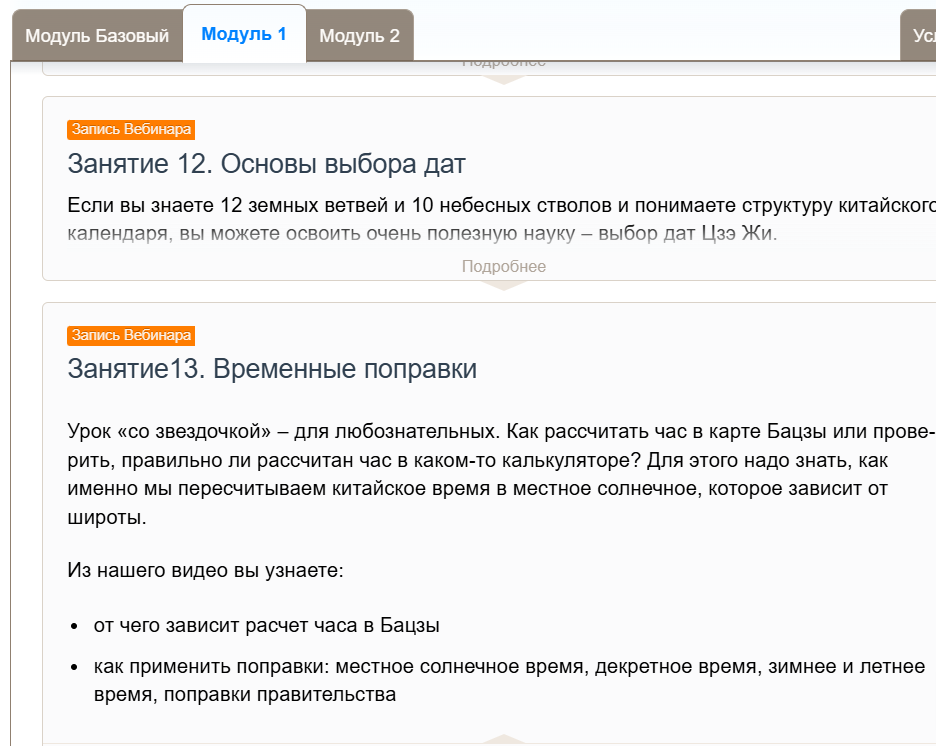The image size is (936, 746).
Task: Click the bullet dot before как применить поправки
Action: pos(75,667)
